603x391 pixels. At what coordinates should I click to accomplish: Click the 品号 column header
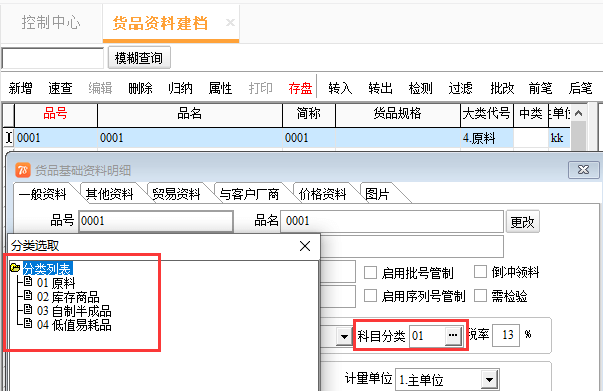(x=56, y=115)
